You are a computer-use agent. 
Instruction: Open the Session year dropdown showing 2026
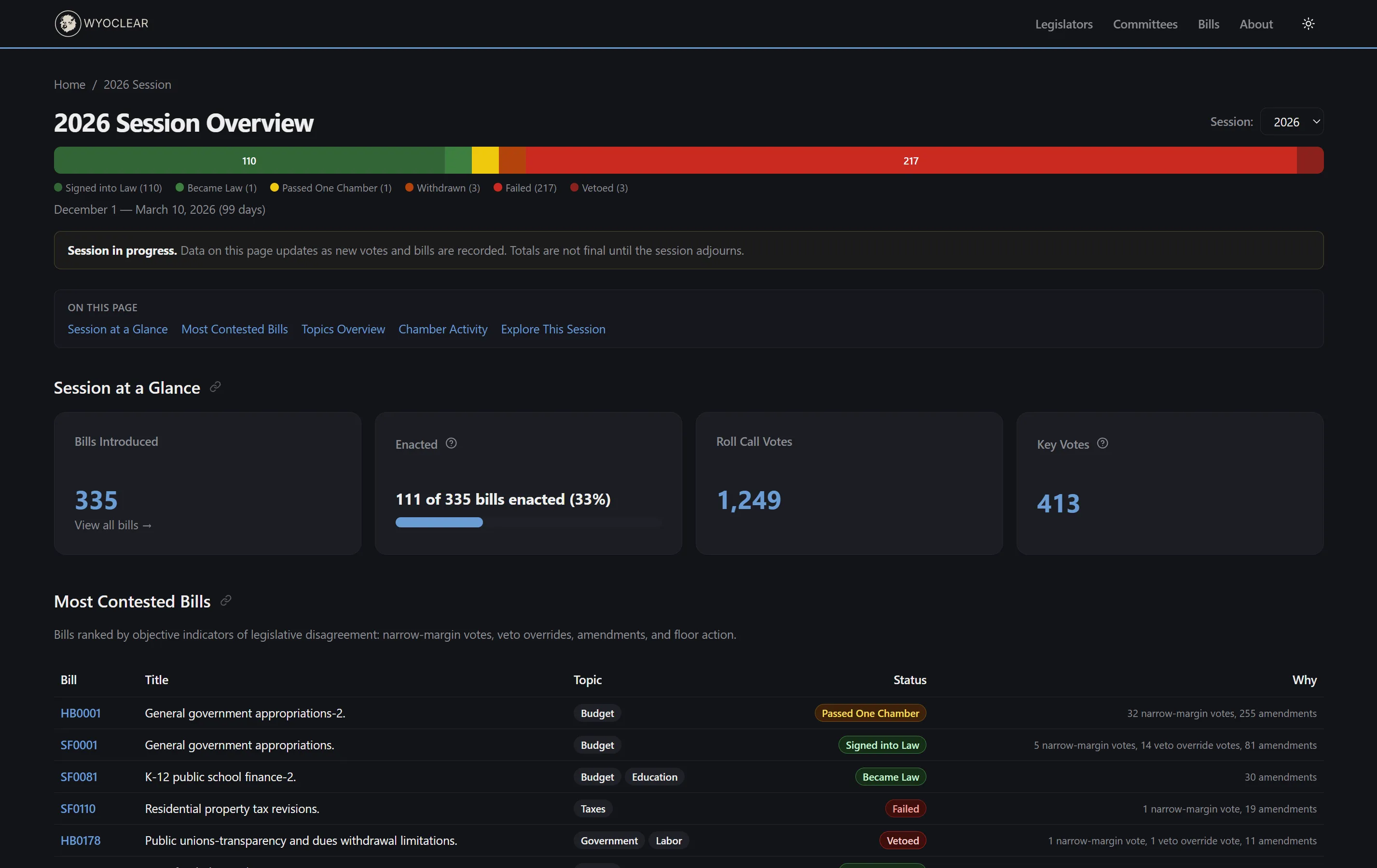[x=1291, y=122]
